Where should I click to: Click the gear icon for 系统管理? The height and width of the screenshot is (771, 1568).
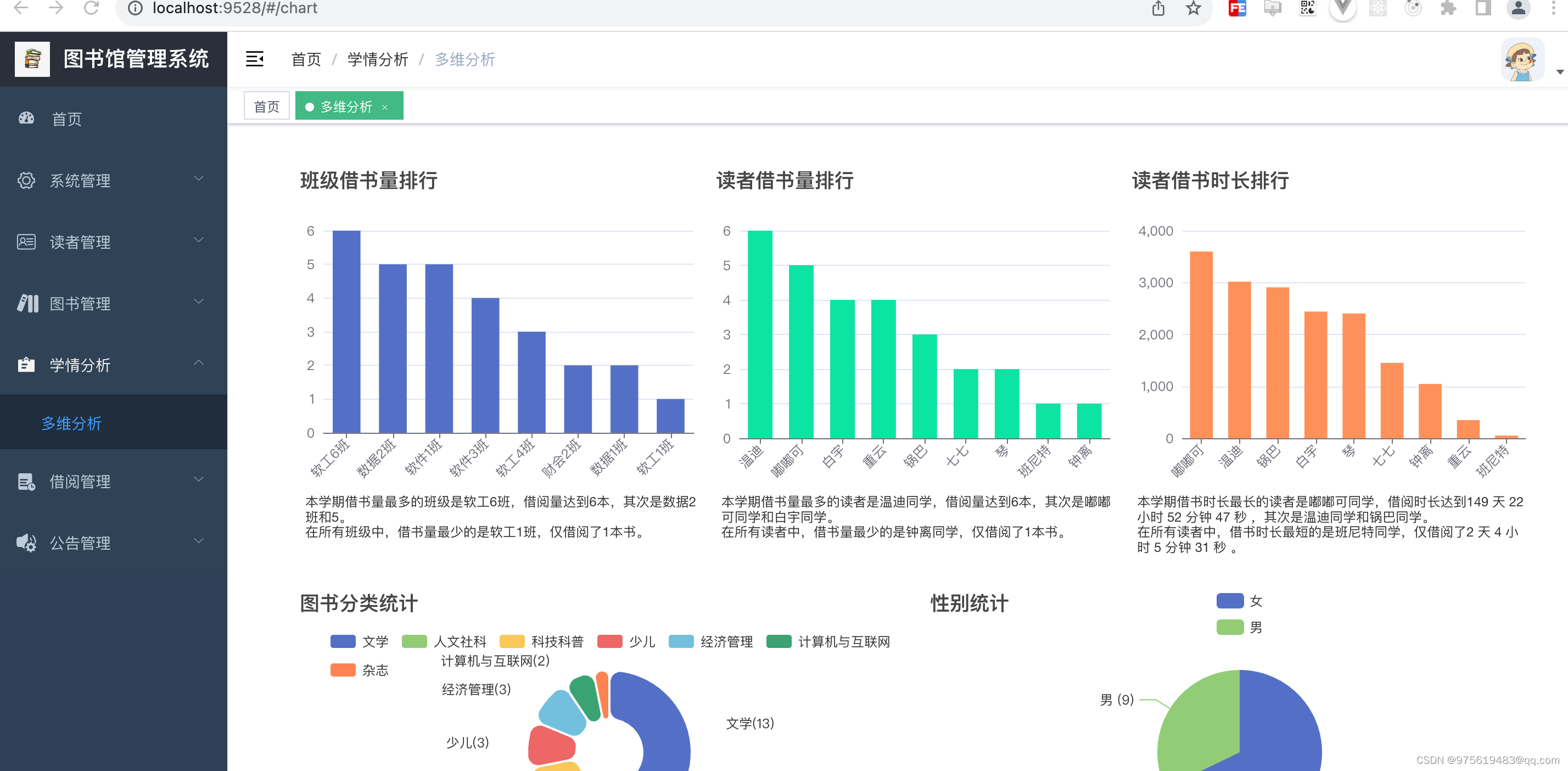[26, 180]
